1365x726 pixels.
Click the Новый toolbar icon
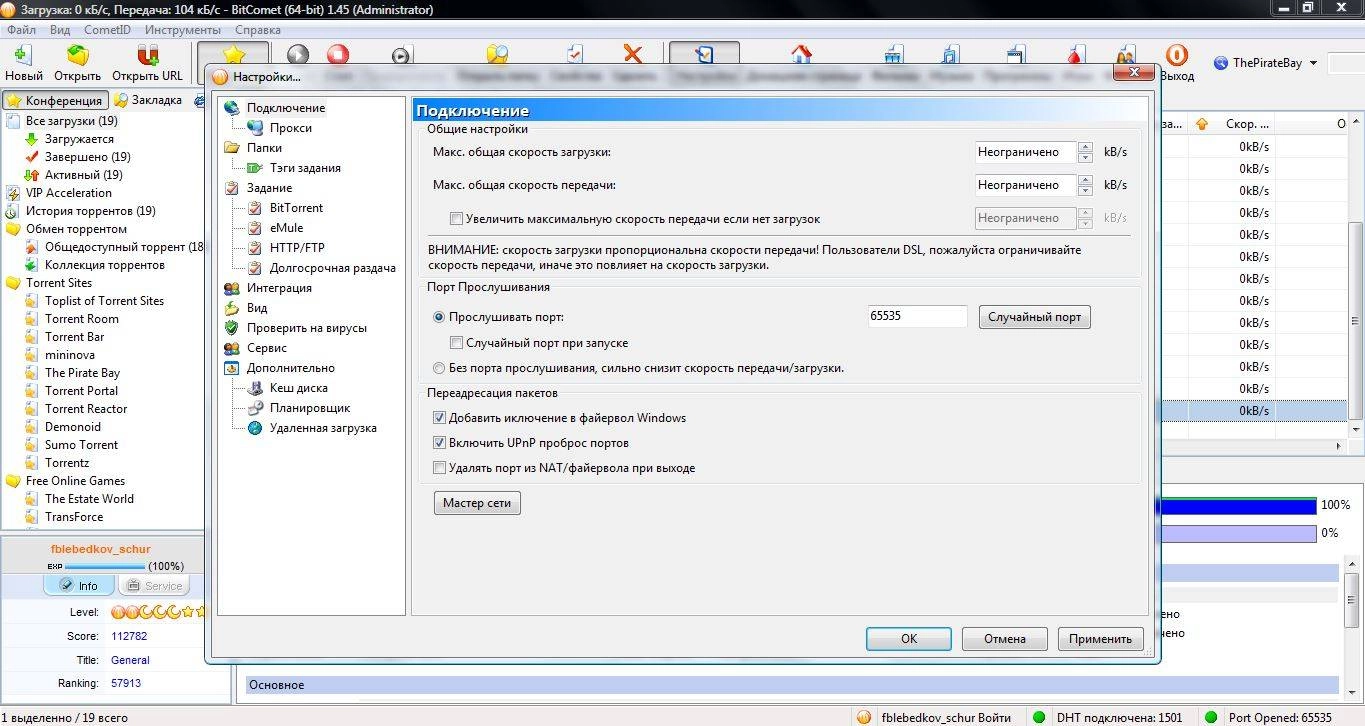[23, 56]
